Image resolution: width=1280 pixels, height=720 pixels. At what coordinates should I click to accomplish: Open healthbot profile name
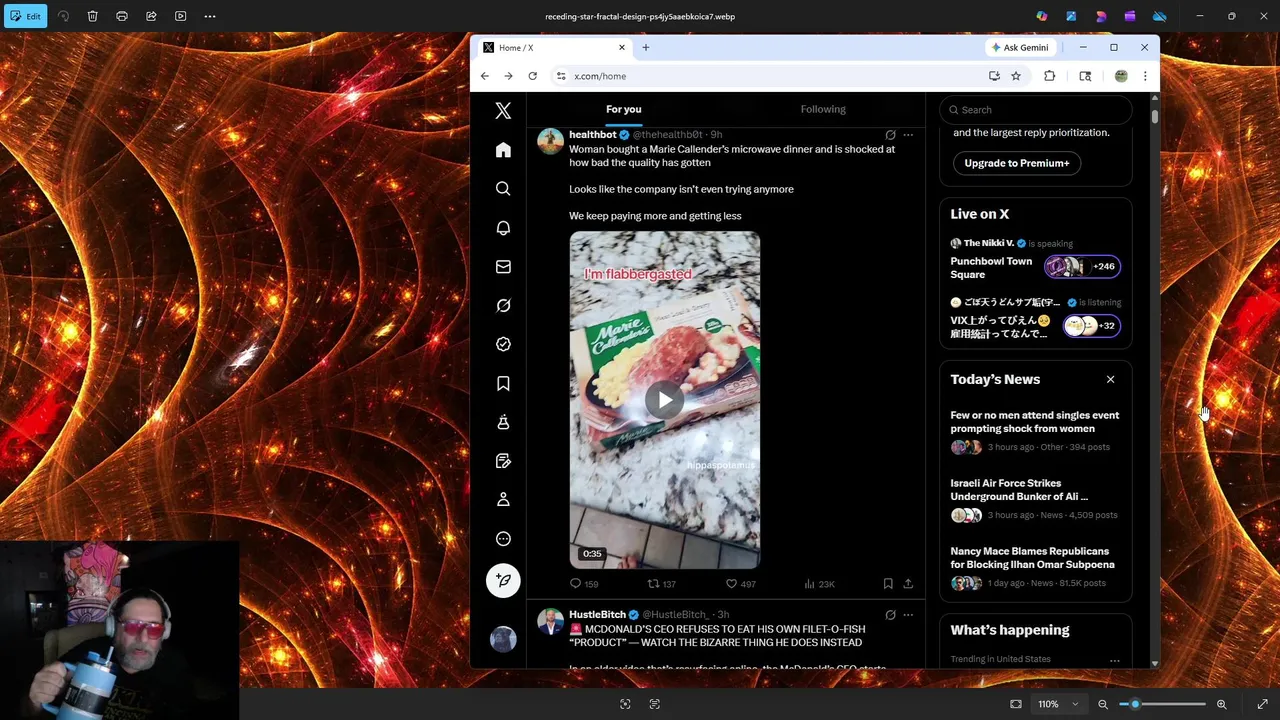593,135
